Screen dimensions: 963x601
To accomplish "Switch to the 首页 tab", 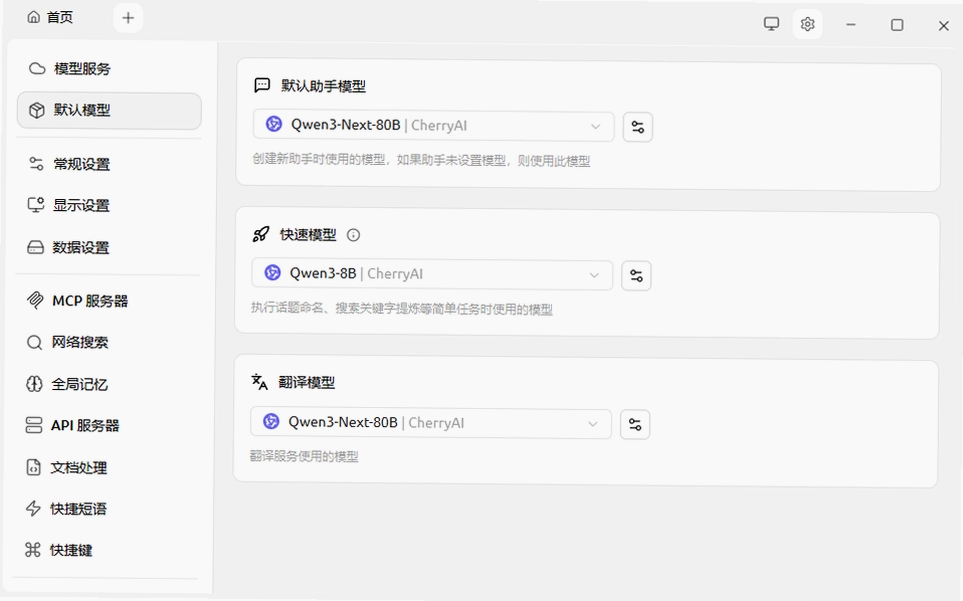I will coord(50,17).
